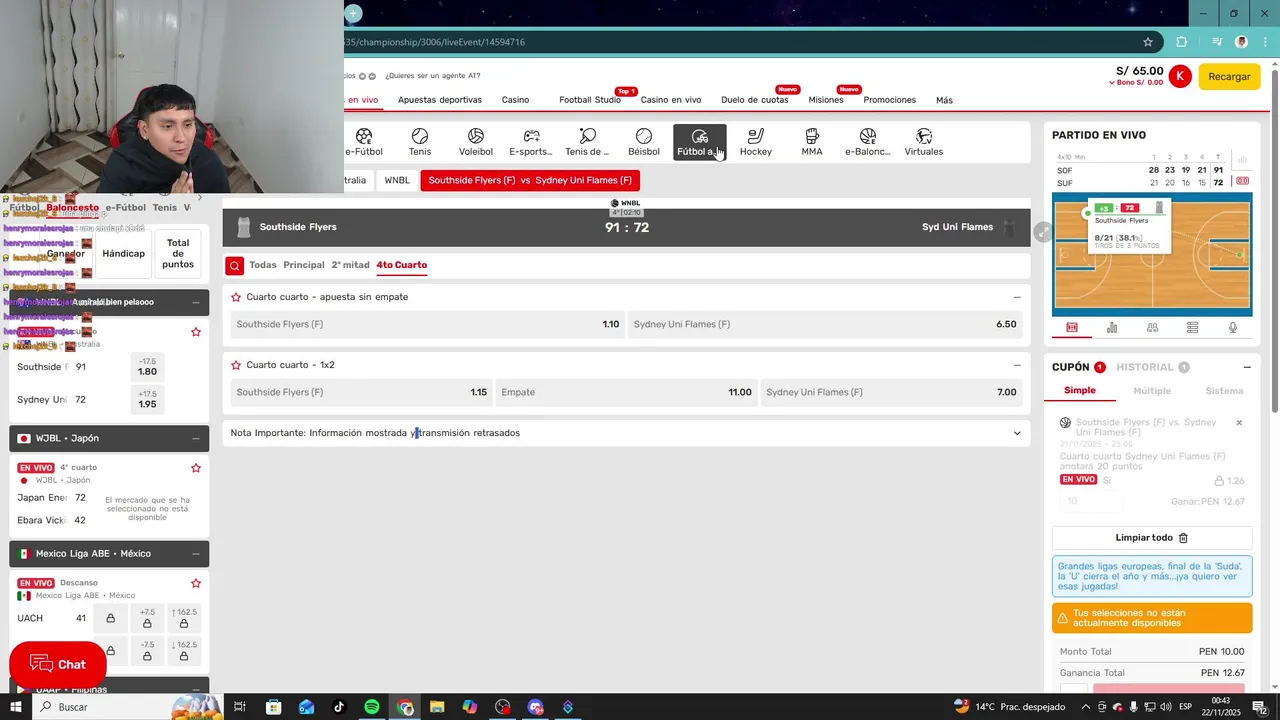Show statistics bar chart in live panel

point(1112,327)
